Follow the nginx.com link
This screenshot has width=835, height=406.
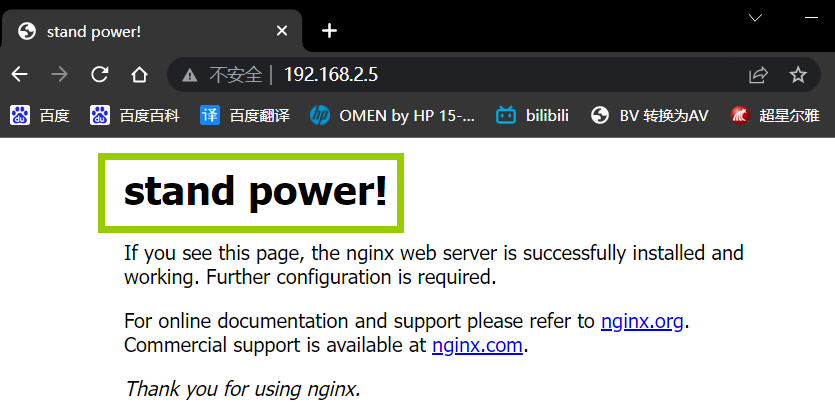click(x=477, y=345)
